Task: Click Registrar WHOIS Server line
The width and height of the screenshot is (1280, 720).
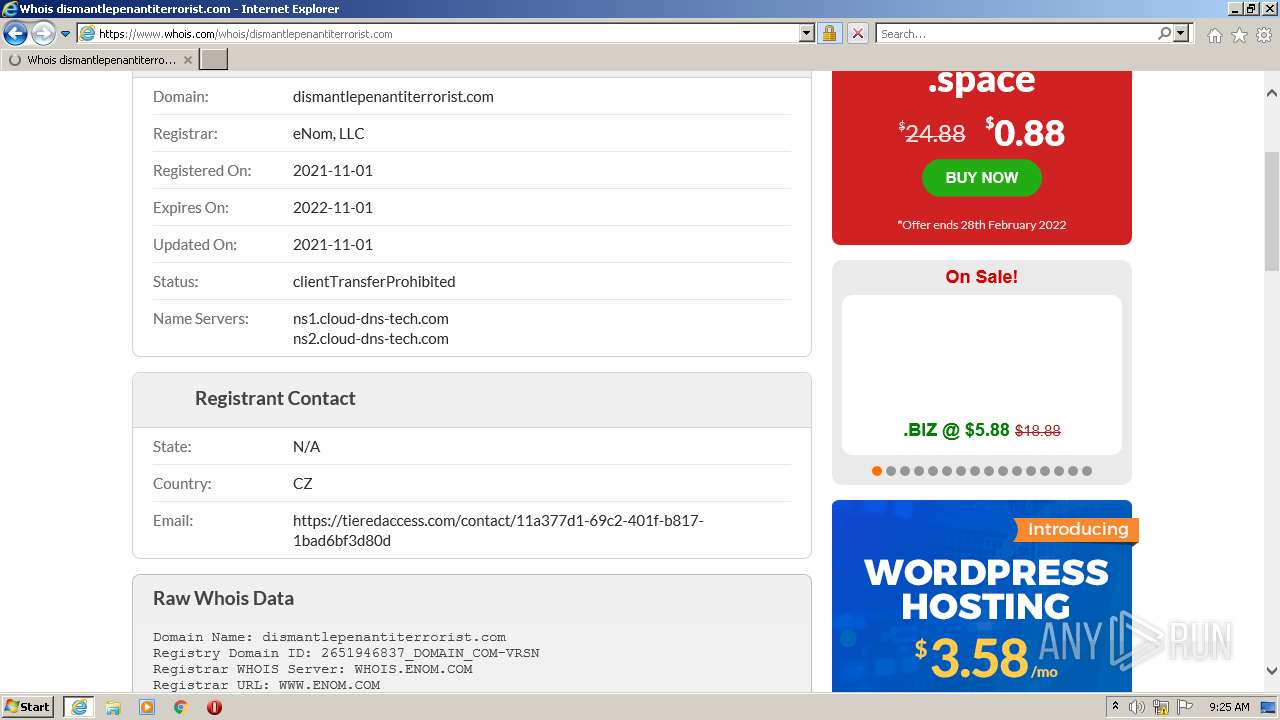Action: point(313,669)
